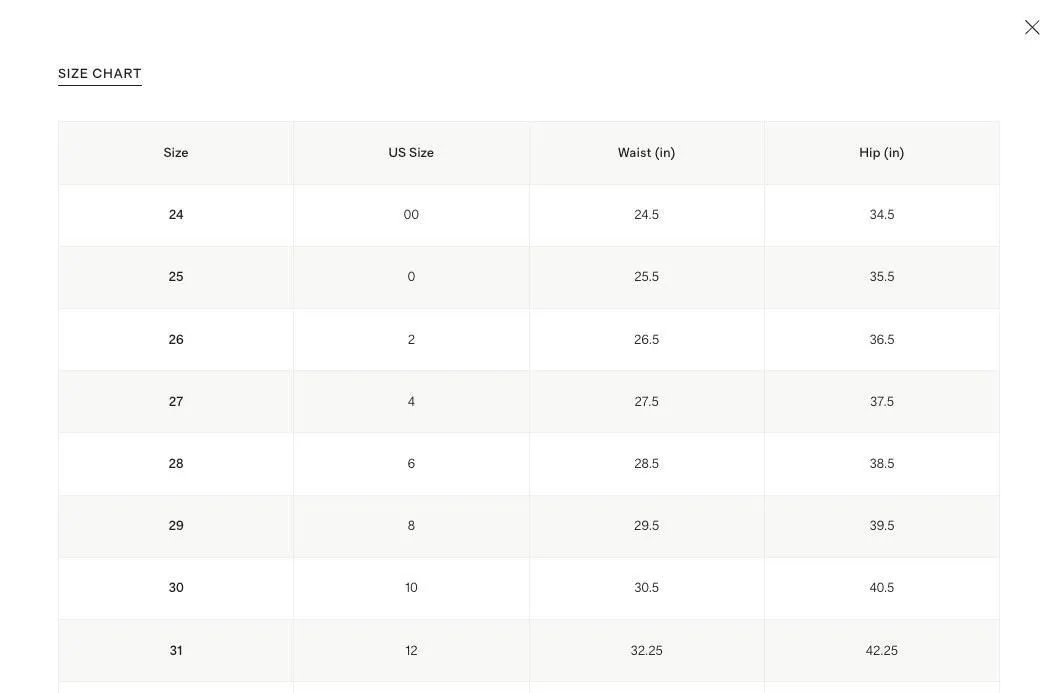Close the size chart dialog
Image resolution: width=1056 pixels, height=693 pixels.
point(1032,28)
